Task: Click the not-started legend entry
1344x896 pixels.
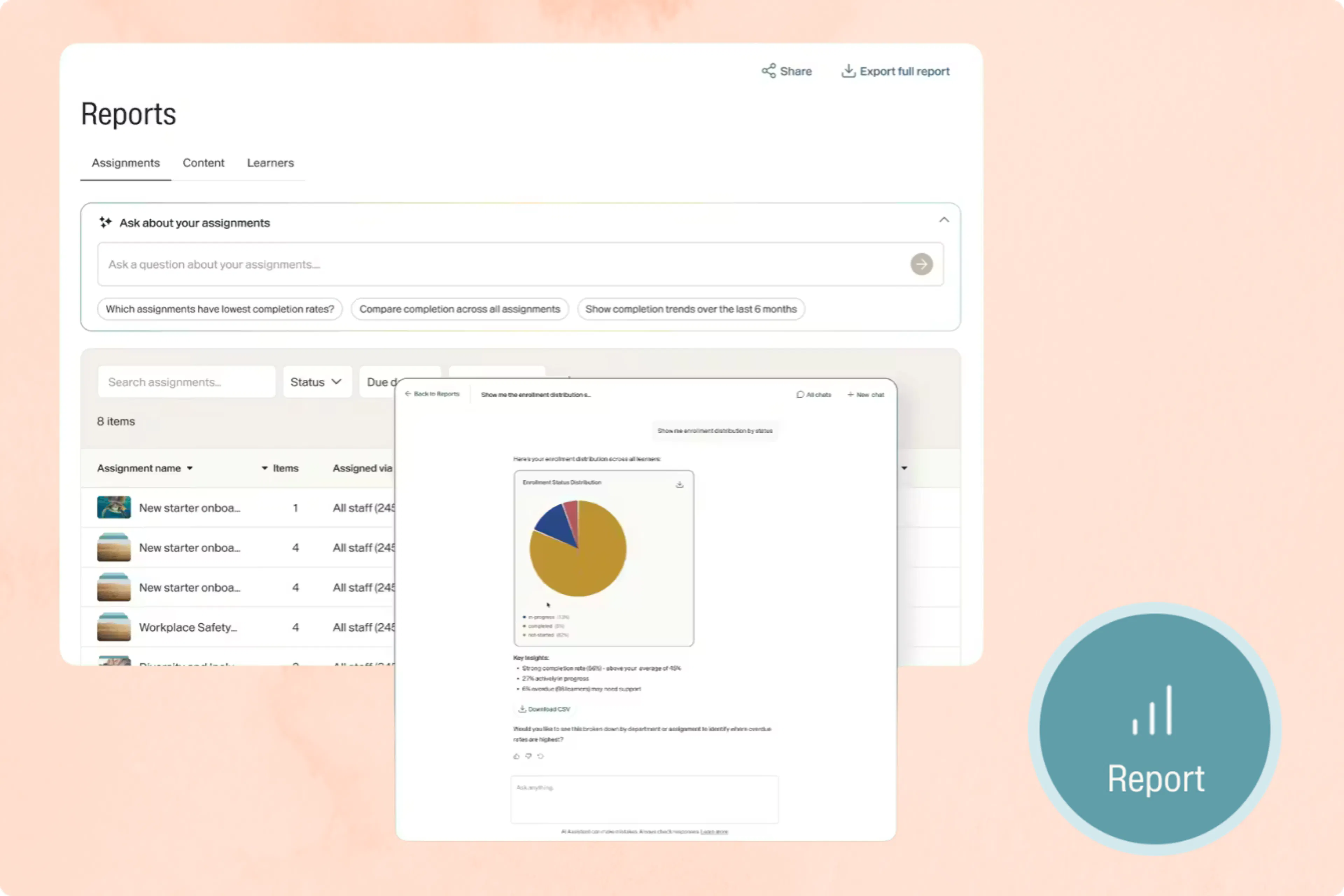Action: [546, 635]
